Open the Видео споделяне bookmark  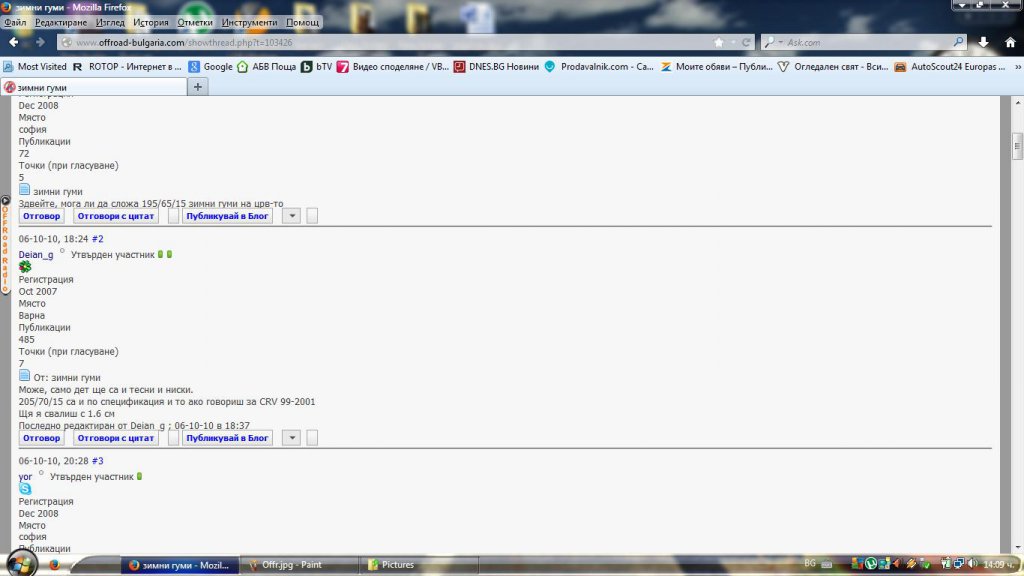point(393,67)
